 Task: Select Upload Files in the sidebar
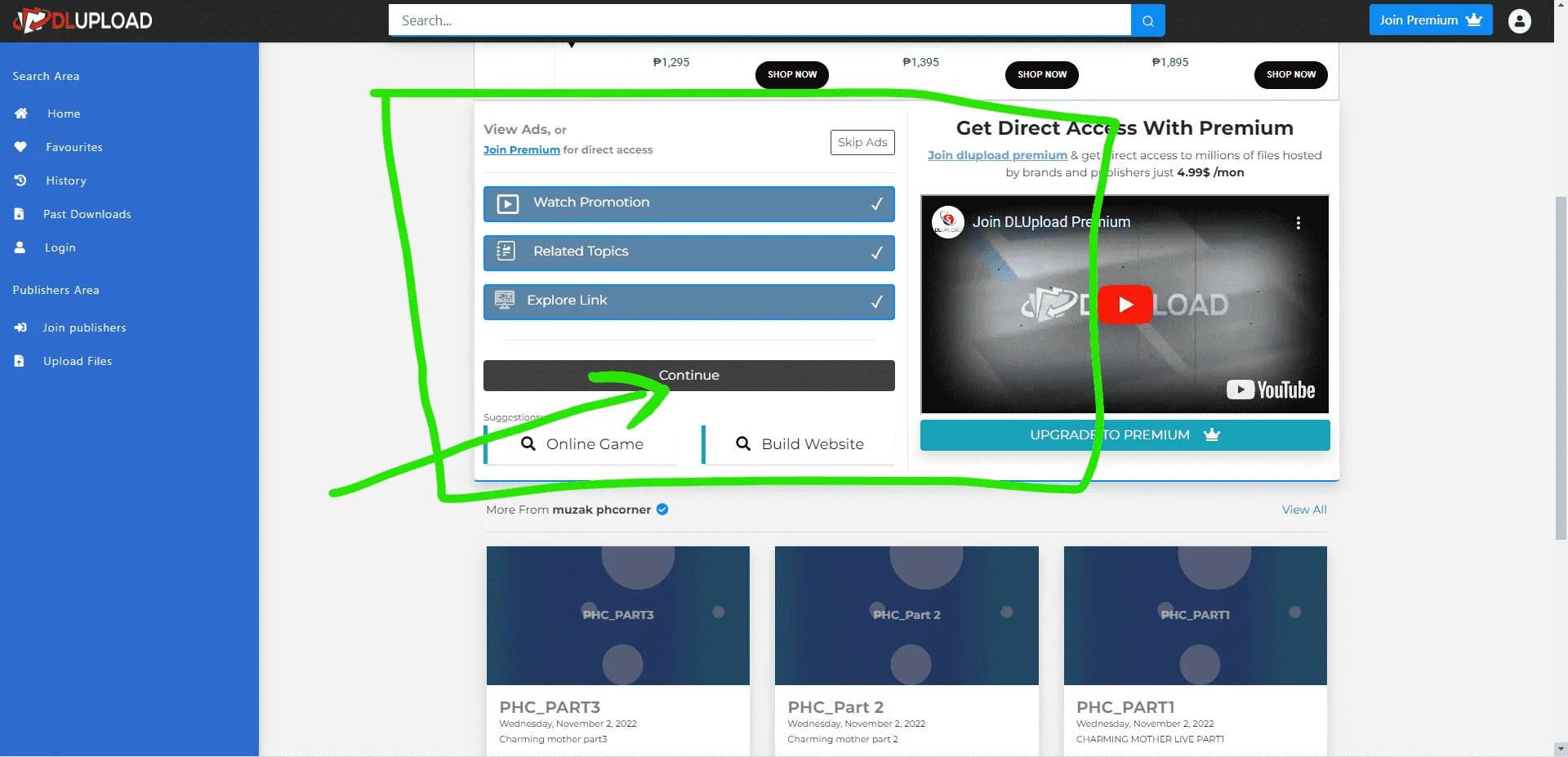tap(78, 361)
